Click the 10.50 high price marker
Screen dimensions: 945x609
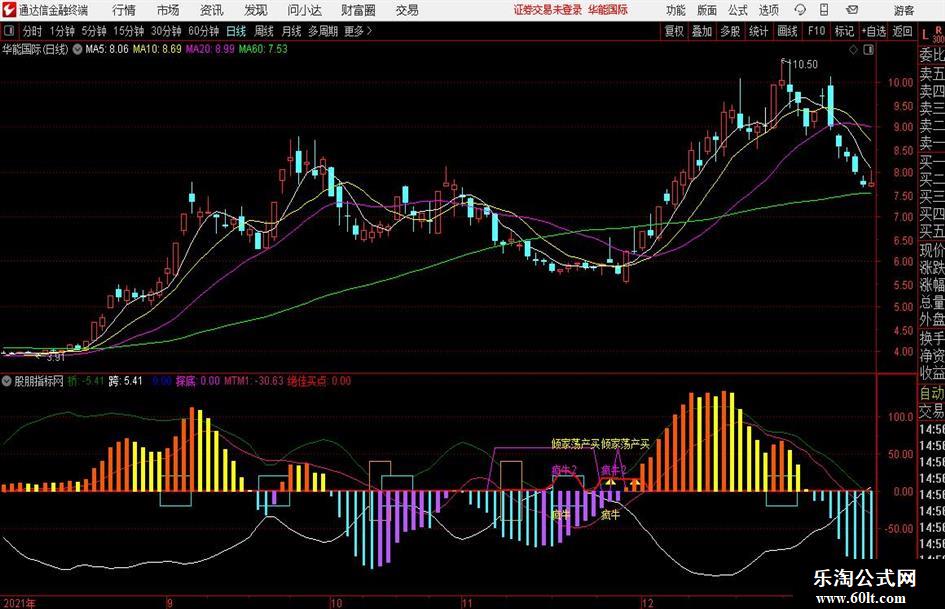point(805,65)
